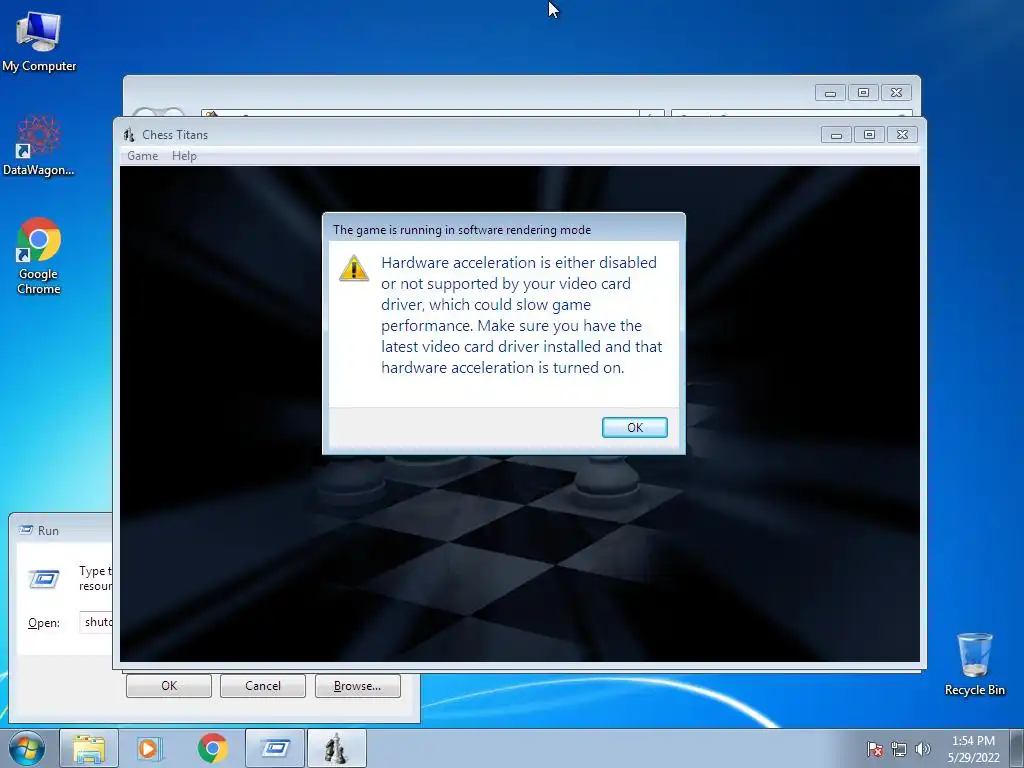The width and height of the screenshot is (1024, 768).
Task: Minimize the background Explorer window
Action: pyautogui.click(x=830, y=93)
